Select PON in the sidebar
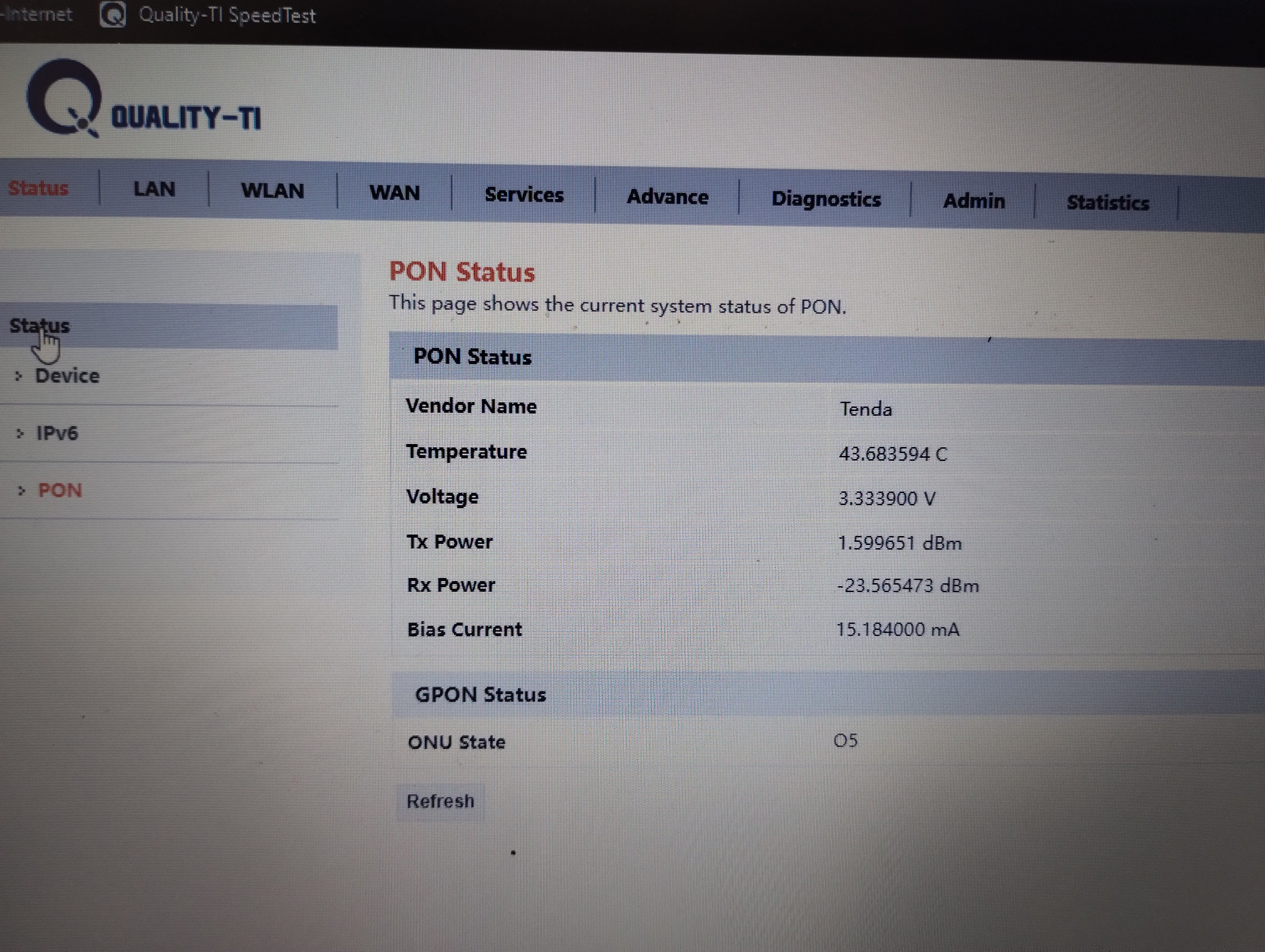1265x952 pixels. [x=60, y=490]
